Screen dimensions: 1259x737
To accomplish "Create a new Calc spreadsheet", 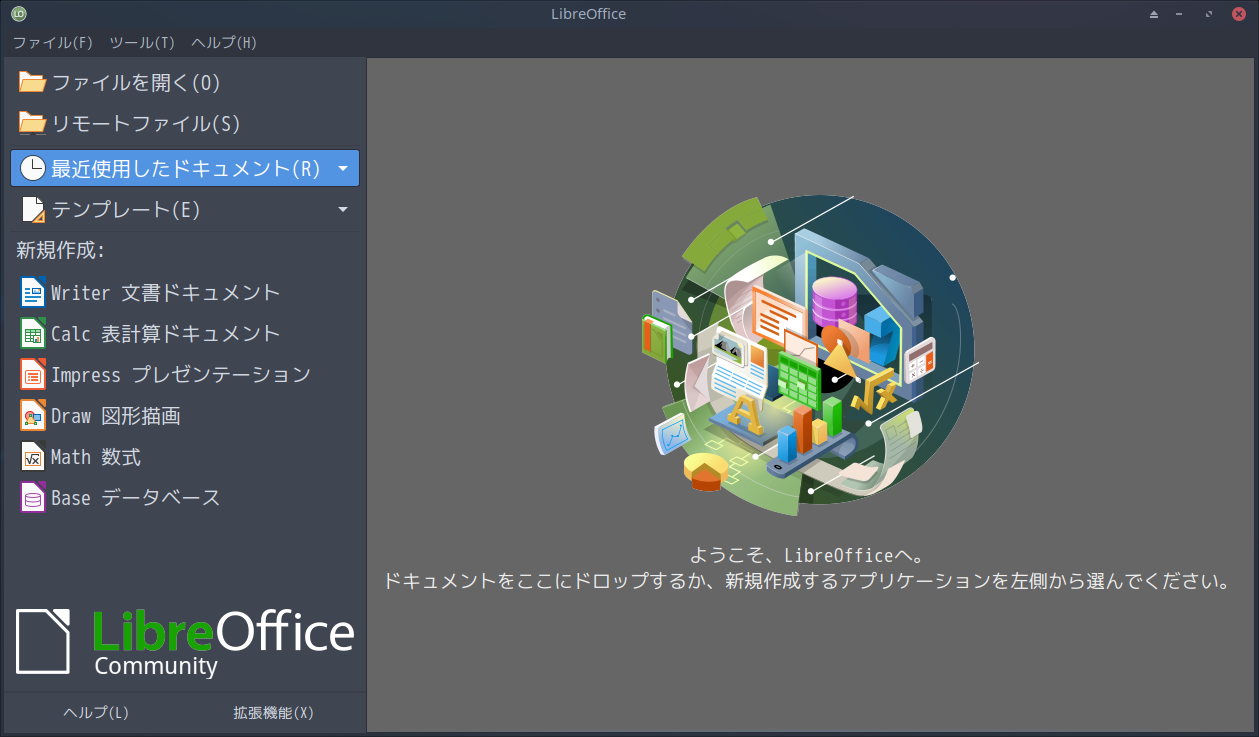I will (150, 333).
